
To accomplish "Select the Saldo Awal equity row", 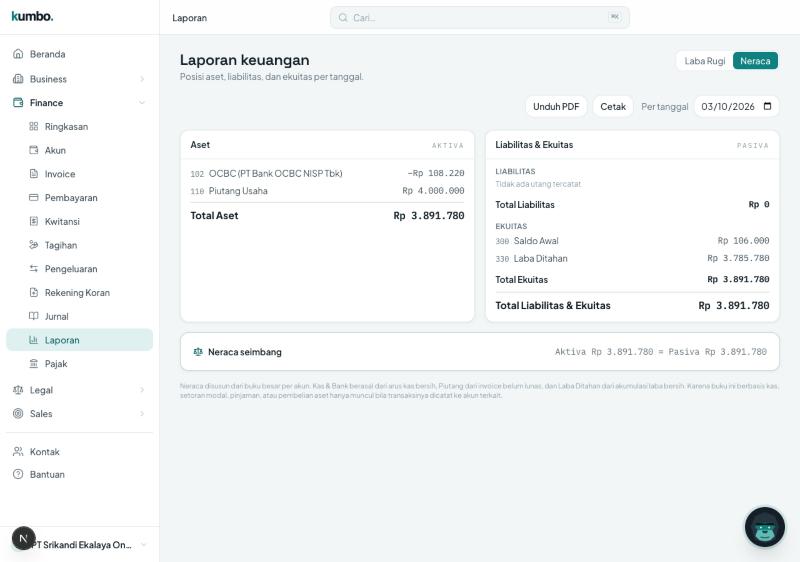I will [632, 241].
